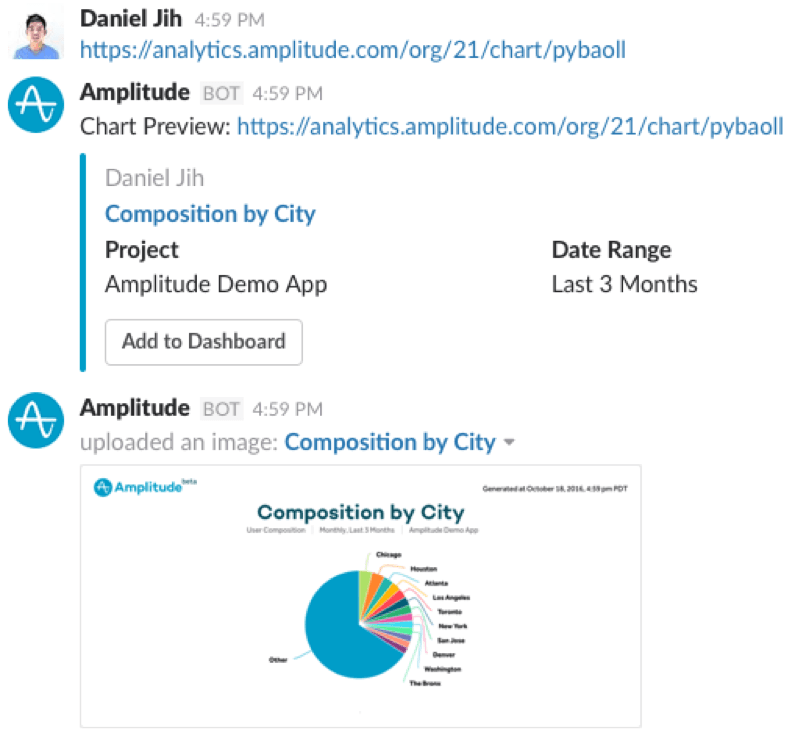Click the timestamp on the Chart Preview message
Image resolution: width=795 pixels, height=744 pixels.
tap(287, 94)
